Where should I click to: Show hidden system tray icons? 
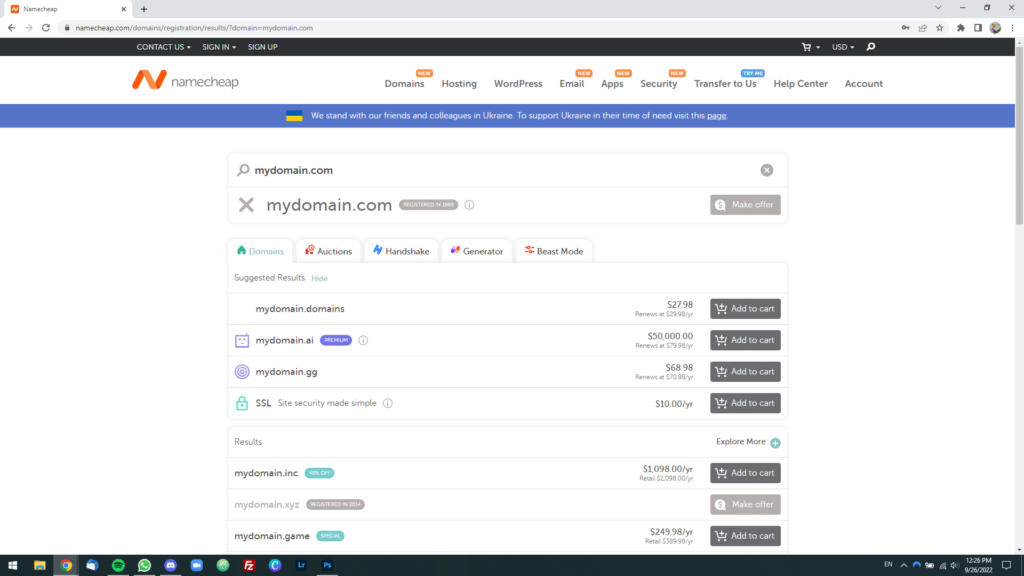point(904,566)
